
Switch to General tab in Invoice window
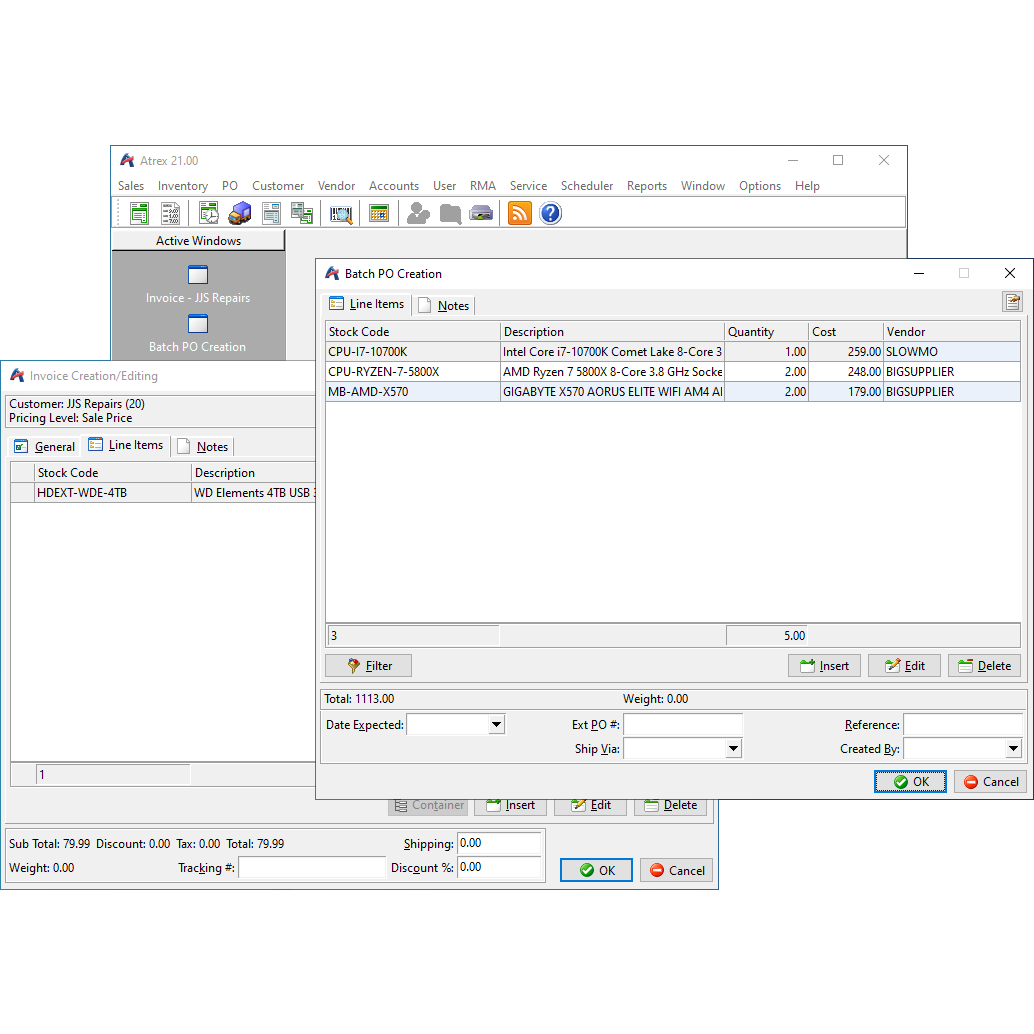(x=45, y=446)
